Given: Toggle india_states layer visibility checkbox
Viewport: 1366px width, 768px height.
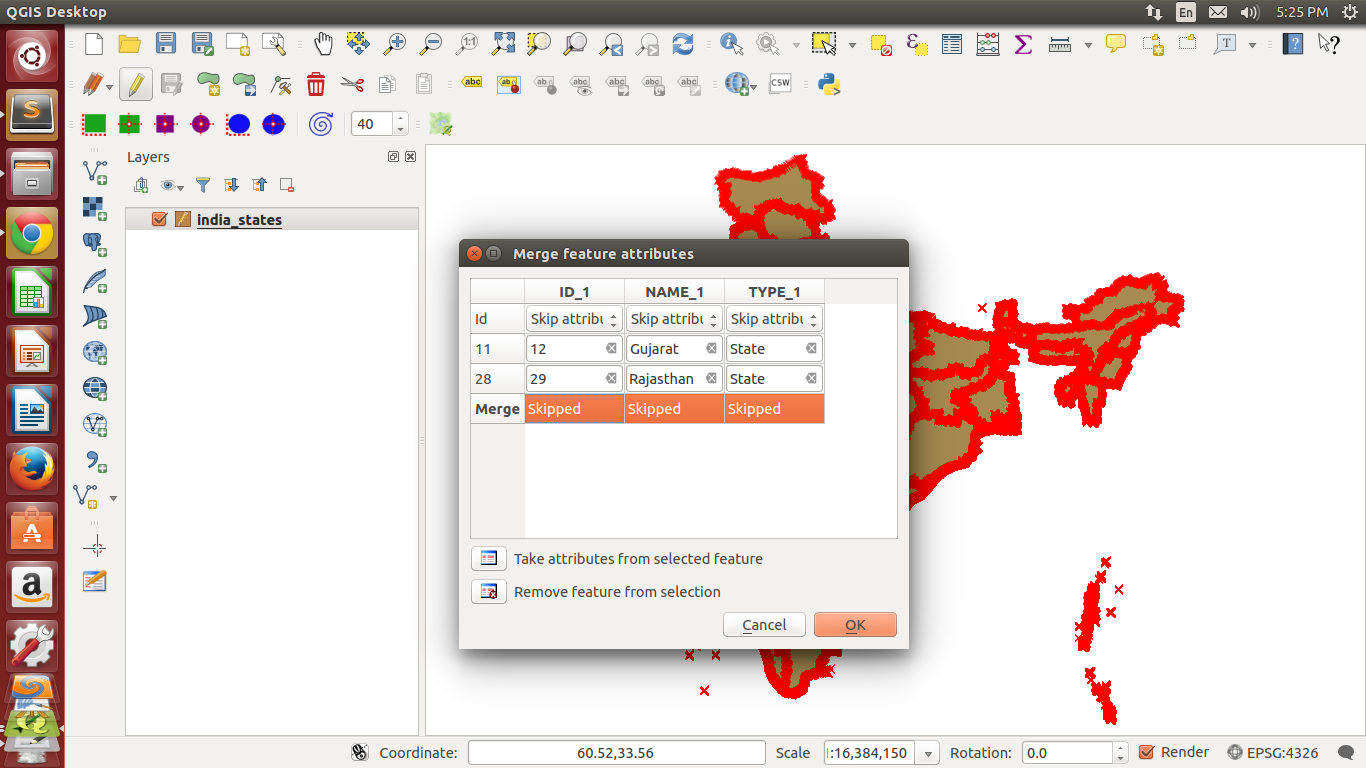Looking at the screenshot, I should (159, 219).
